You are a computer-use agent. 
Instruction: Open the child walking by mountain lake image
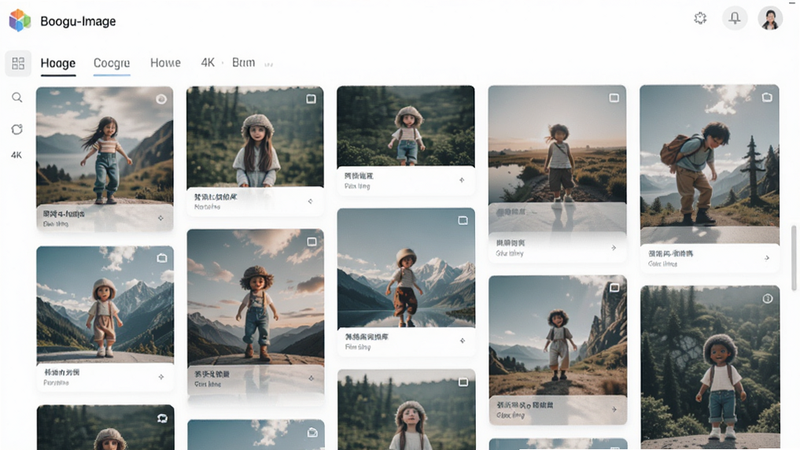click(x=406, y=268)
